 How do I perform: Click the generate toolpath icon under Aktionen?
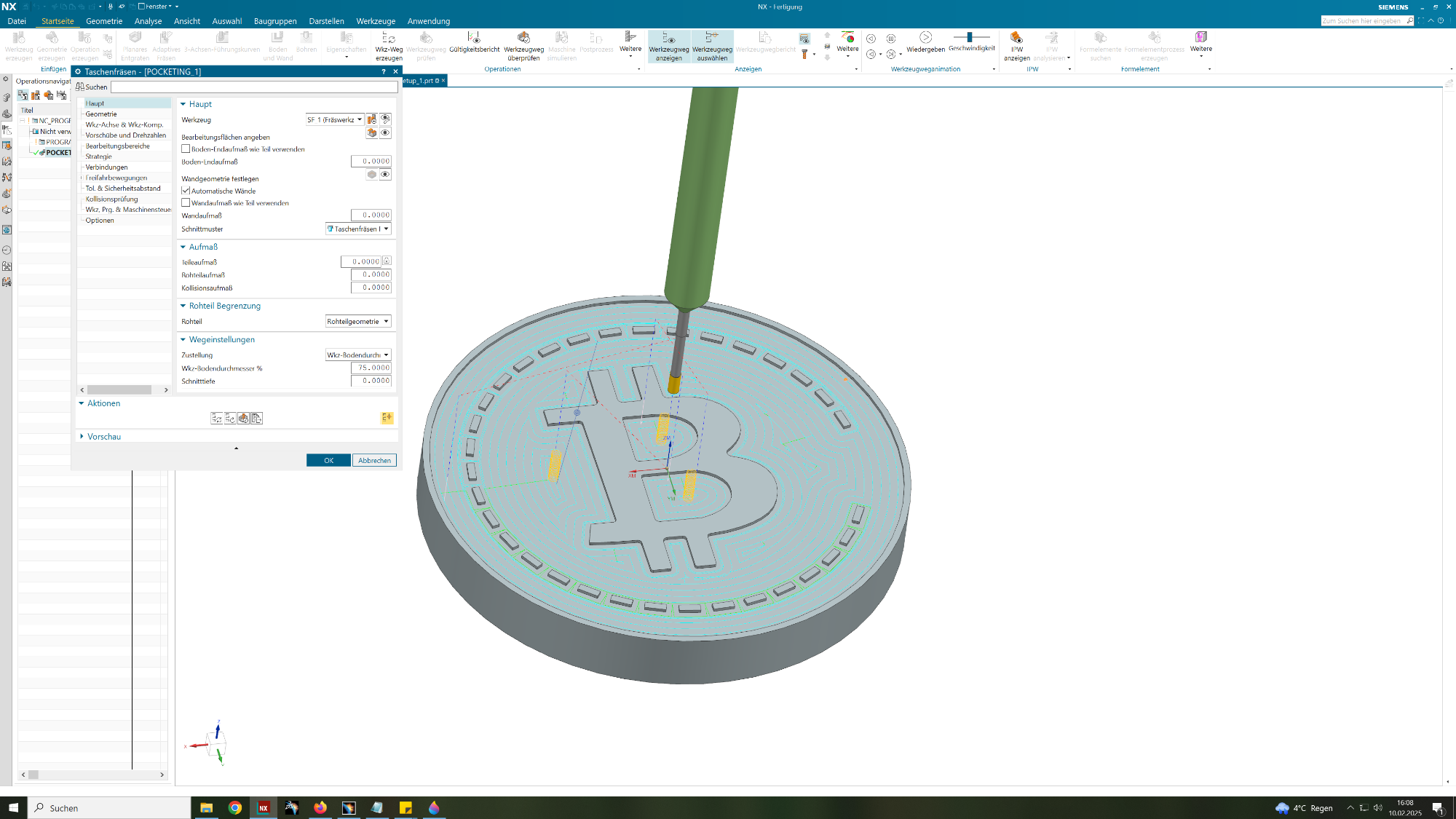coord(217,418)
